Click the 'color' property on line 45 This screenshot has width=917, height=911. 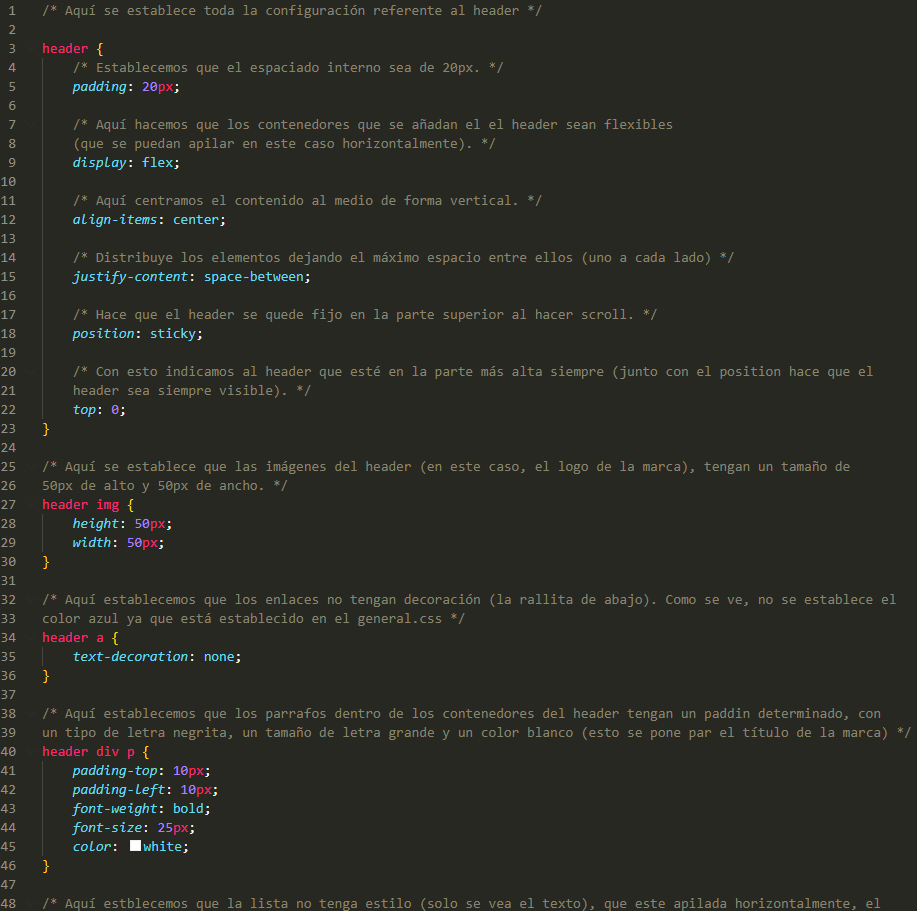pyautogui.click(x=92, y=847)
